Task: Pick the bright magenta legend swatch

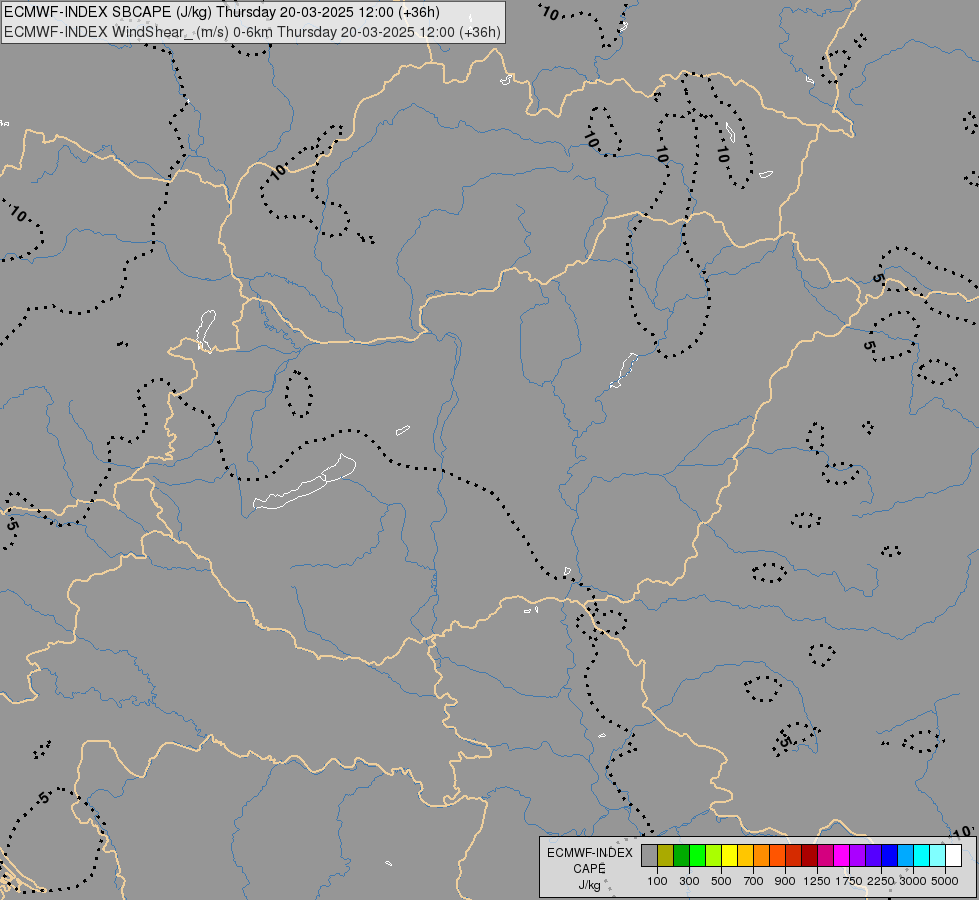Action: (x=841, y=856)
